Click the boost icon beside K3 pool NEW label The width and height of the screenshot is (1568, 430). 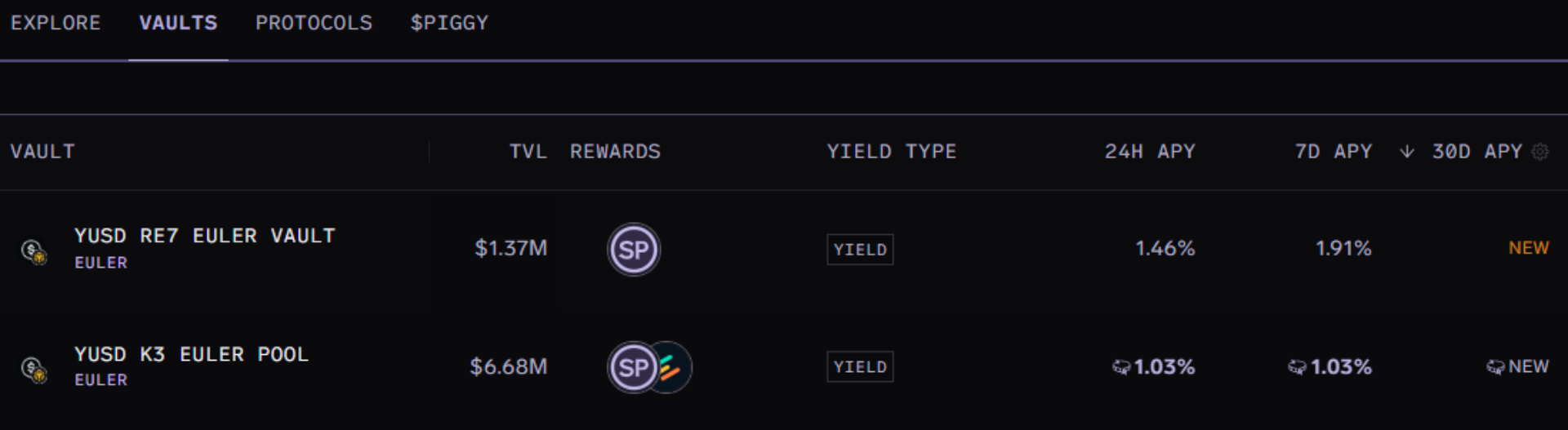pyautogui.click(x=1495, y=367)
